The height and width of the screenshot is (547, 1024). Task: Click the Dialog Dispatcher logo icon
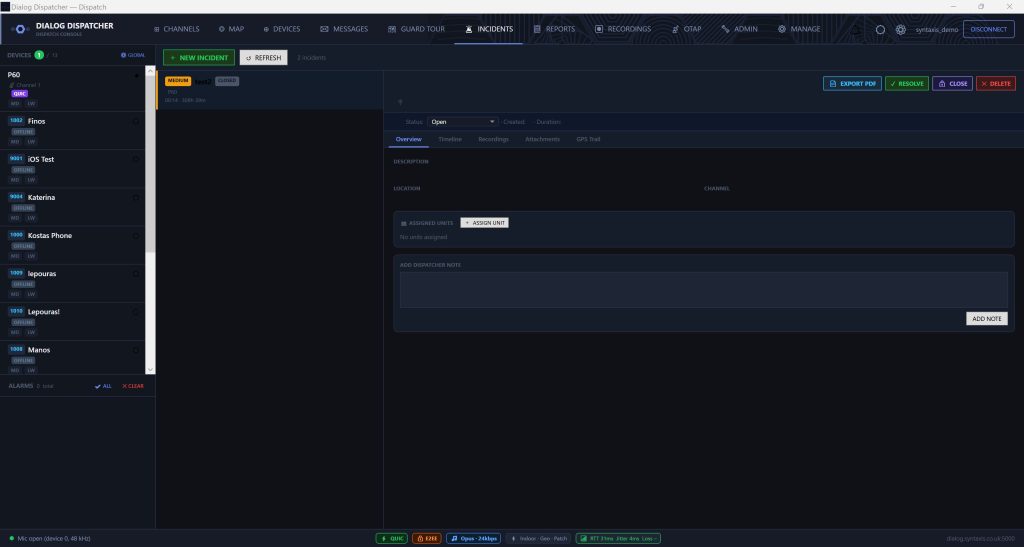(20, 29)
